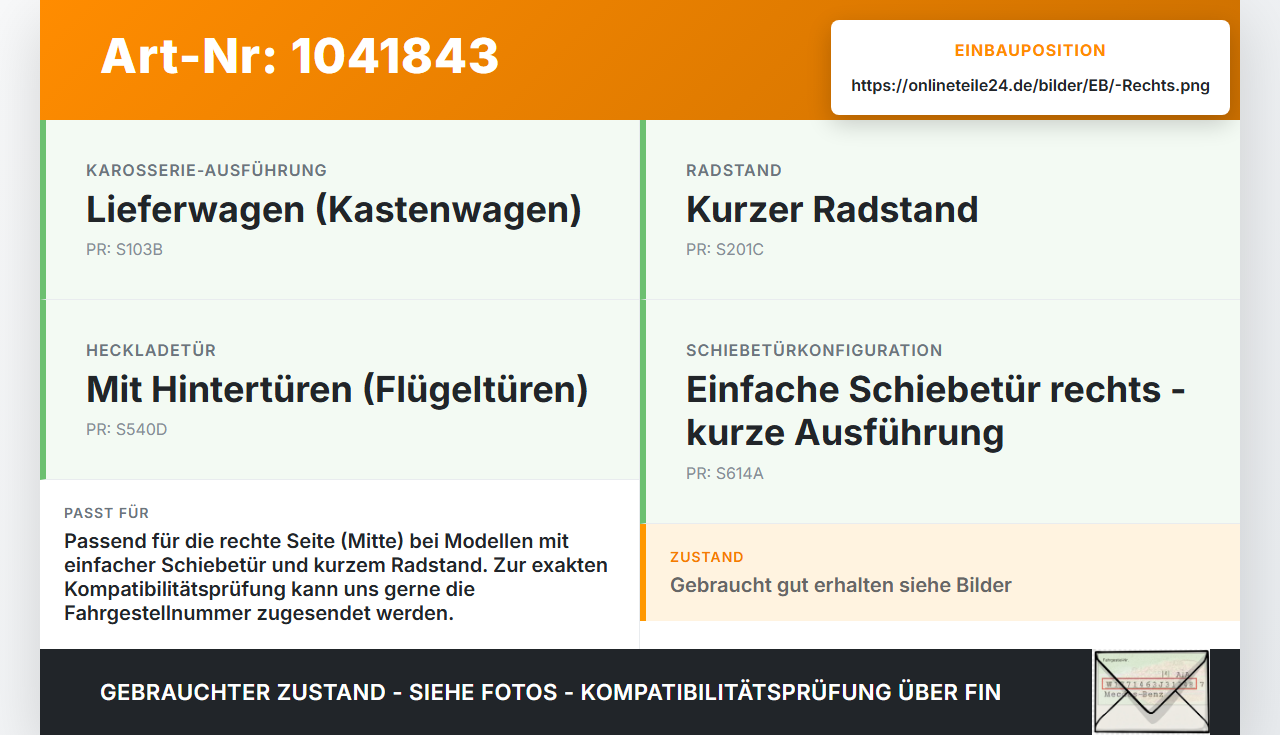Image resolution: width=1280 pixels, height=736 pixels.
Task: Click the RADSTAND label
Action: click(734, 170)
